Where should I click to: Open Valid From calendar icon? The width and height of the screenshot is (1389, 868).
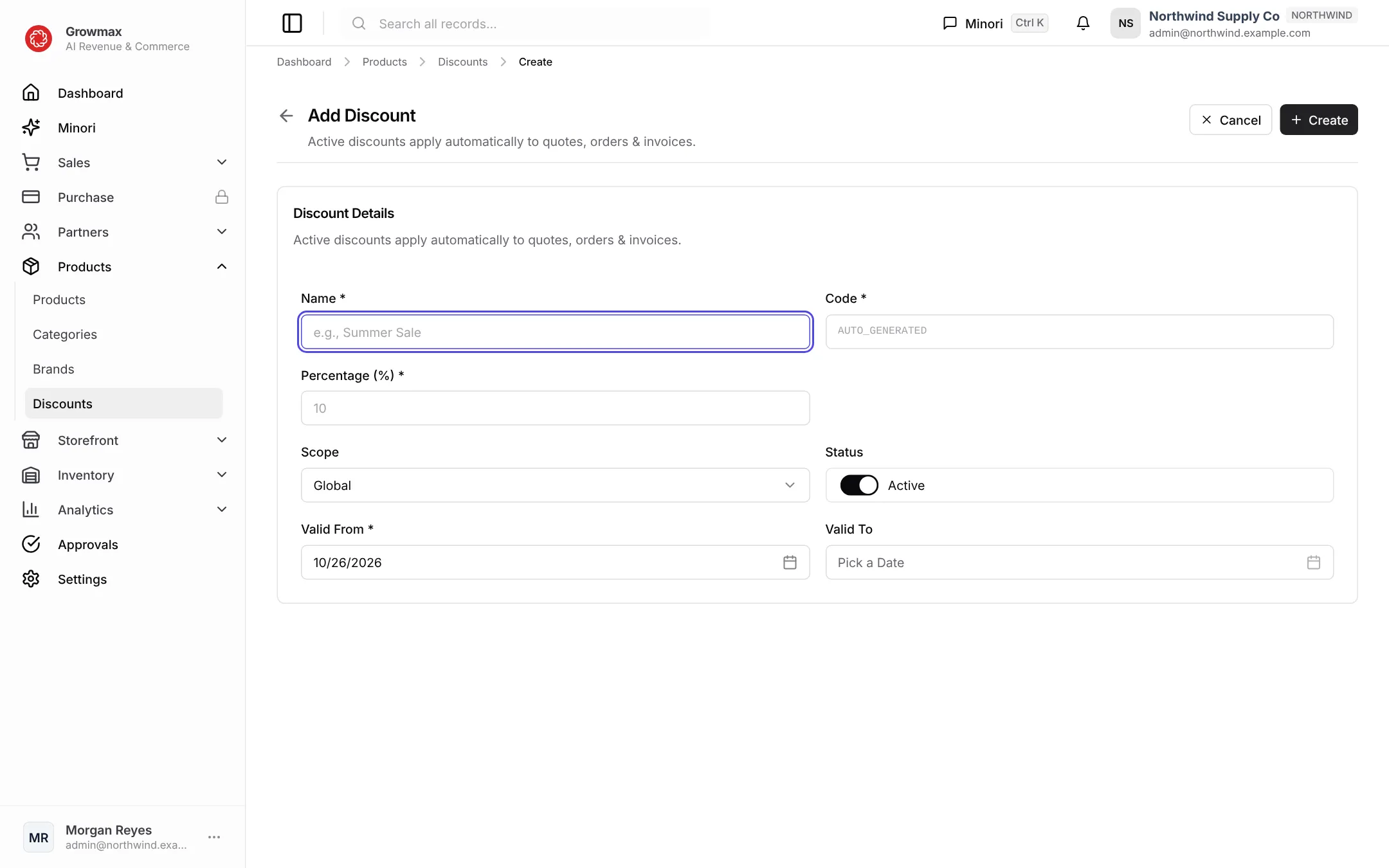pyautogui.click(x=790, y=563)
